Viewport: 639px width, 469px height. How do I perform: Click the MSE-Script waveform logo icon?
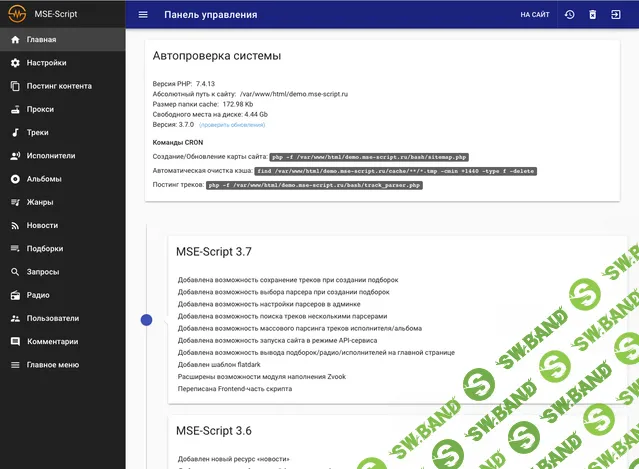click(x=17, y=14)
